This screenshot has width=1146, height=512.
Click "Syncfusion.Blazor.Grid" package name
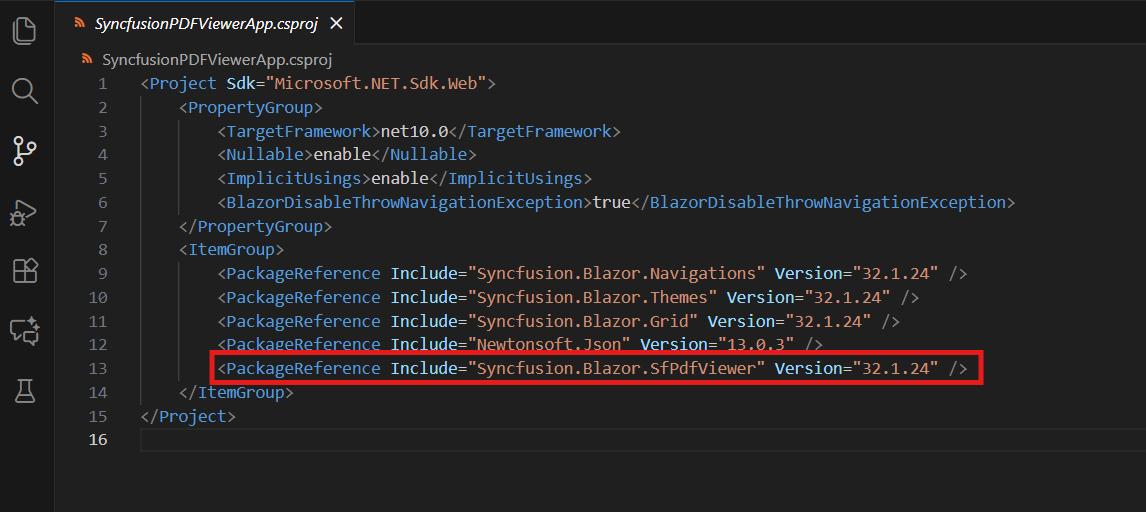pyautogui.click(x=583, y=321)
